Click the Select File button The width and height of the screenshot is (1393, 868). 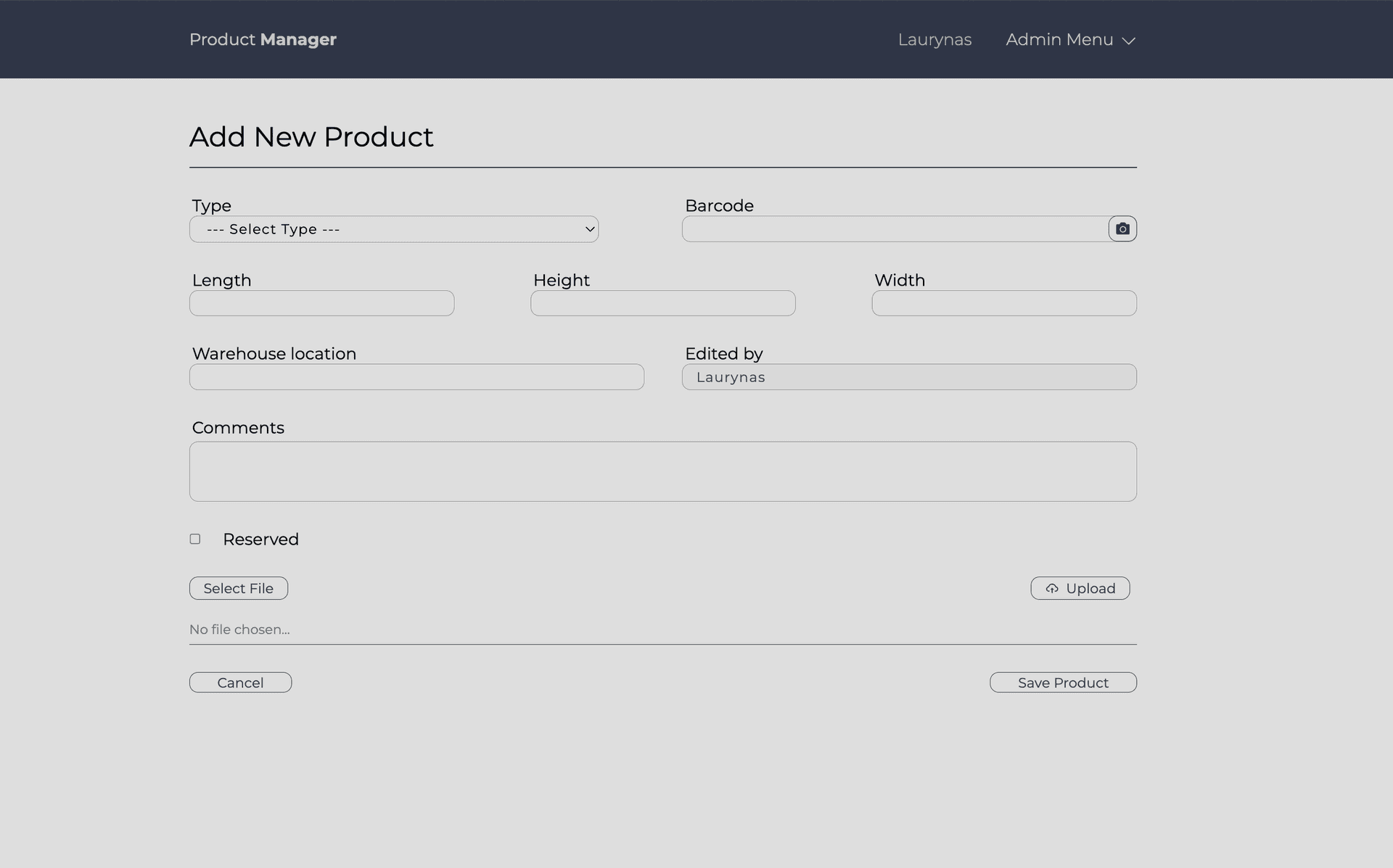point(239,588)
